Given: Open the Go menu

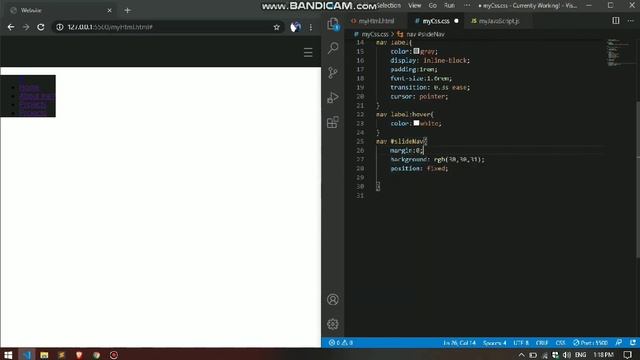Looking at the screenshot, I should [433, 5].
